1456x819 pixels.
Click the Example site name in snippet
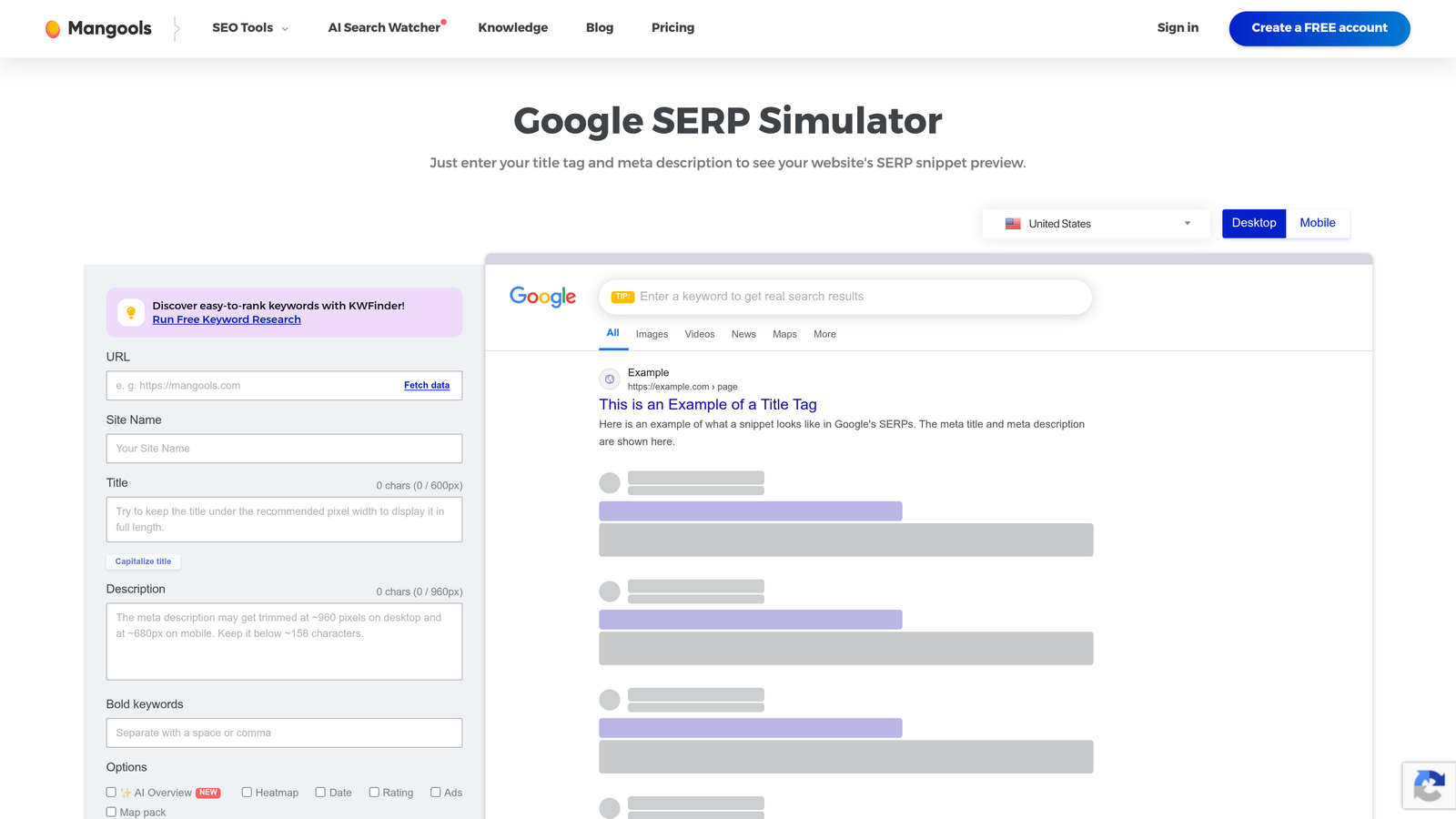648,373
